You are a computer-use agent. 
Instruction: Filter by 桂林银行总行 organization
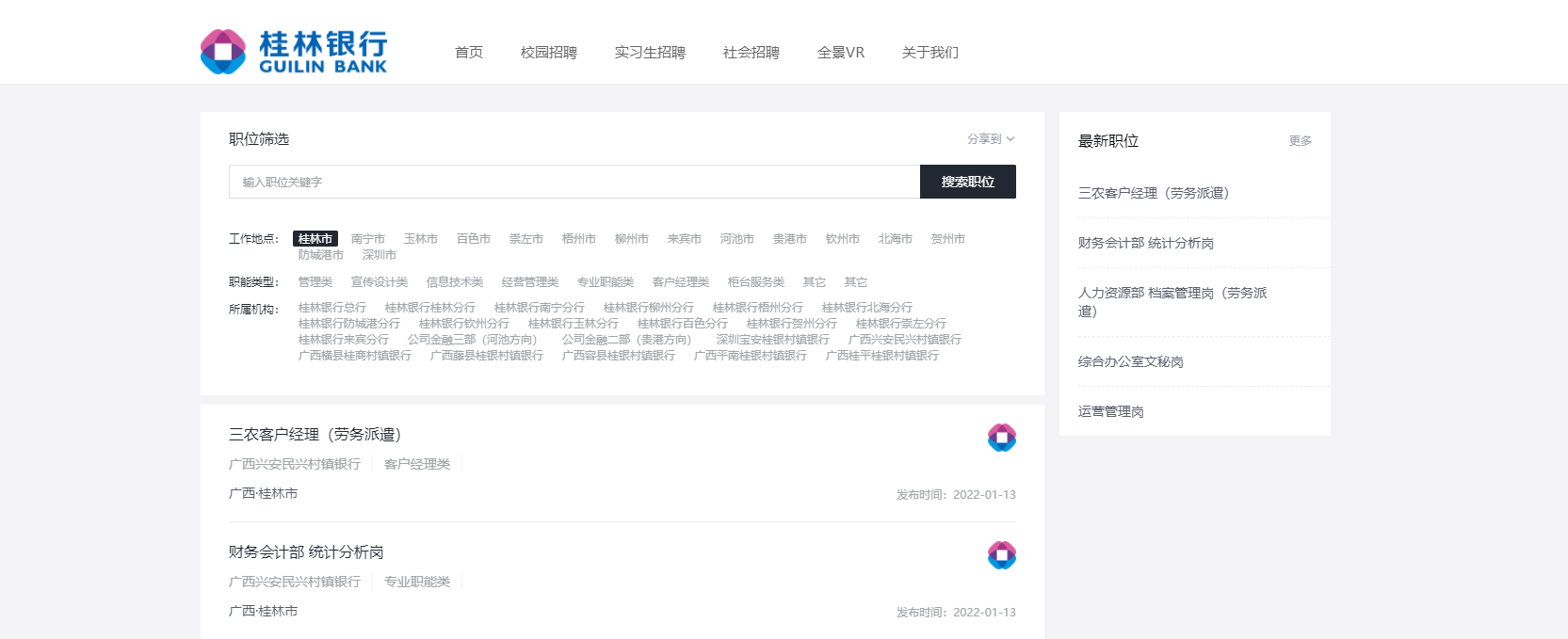(331, 308)
